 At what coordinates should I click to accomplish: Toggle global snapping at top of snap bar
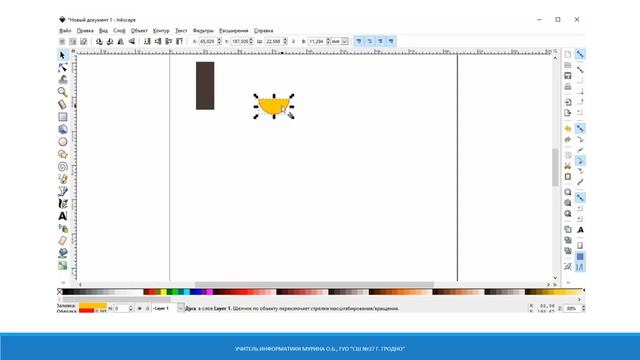580,54
